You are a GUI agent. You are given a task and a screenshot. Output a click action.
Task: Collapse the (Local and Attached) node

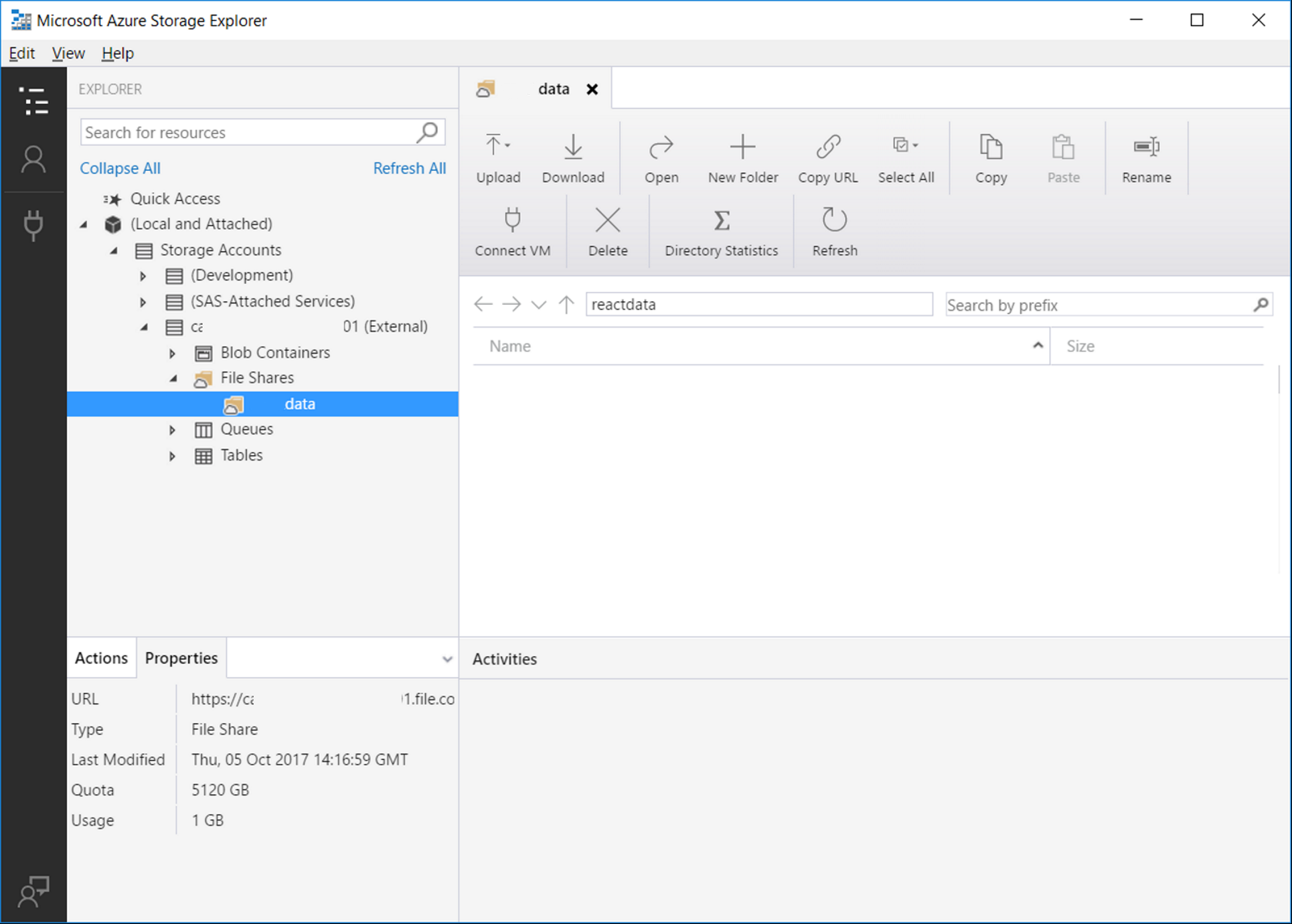tap(84, 224)
